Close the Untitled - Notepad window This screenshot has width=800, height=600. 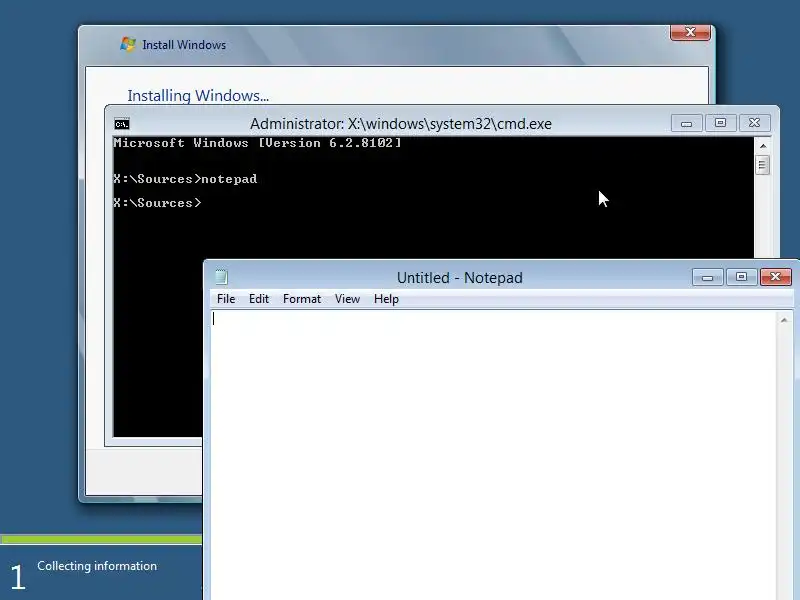point(776,277)
